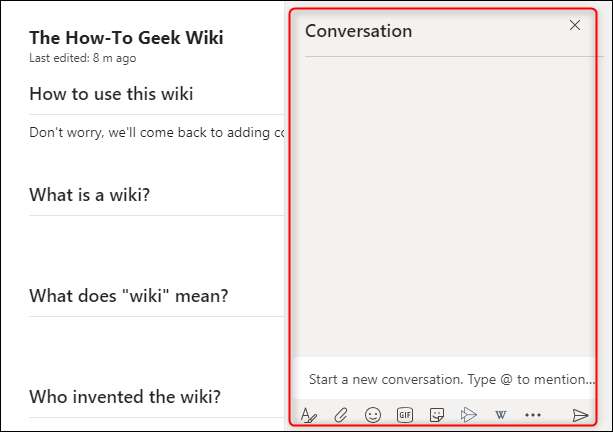The image size is (613, 432).
Task: Close the Conversation pane
Action: coord(575,25)
